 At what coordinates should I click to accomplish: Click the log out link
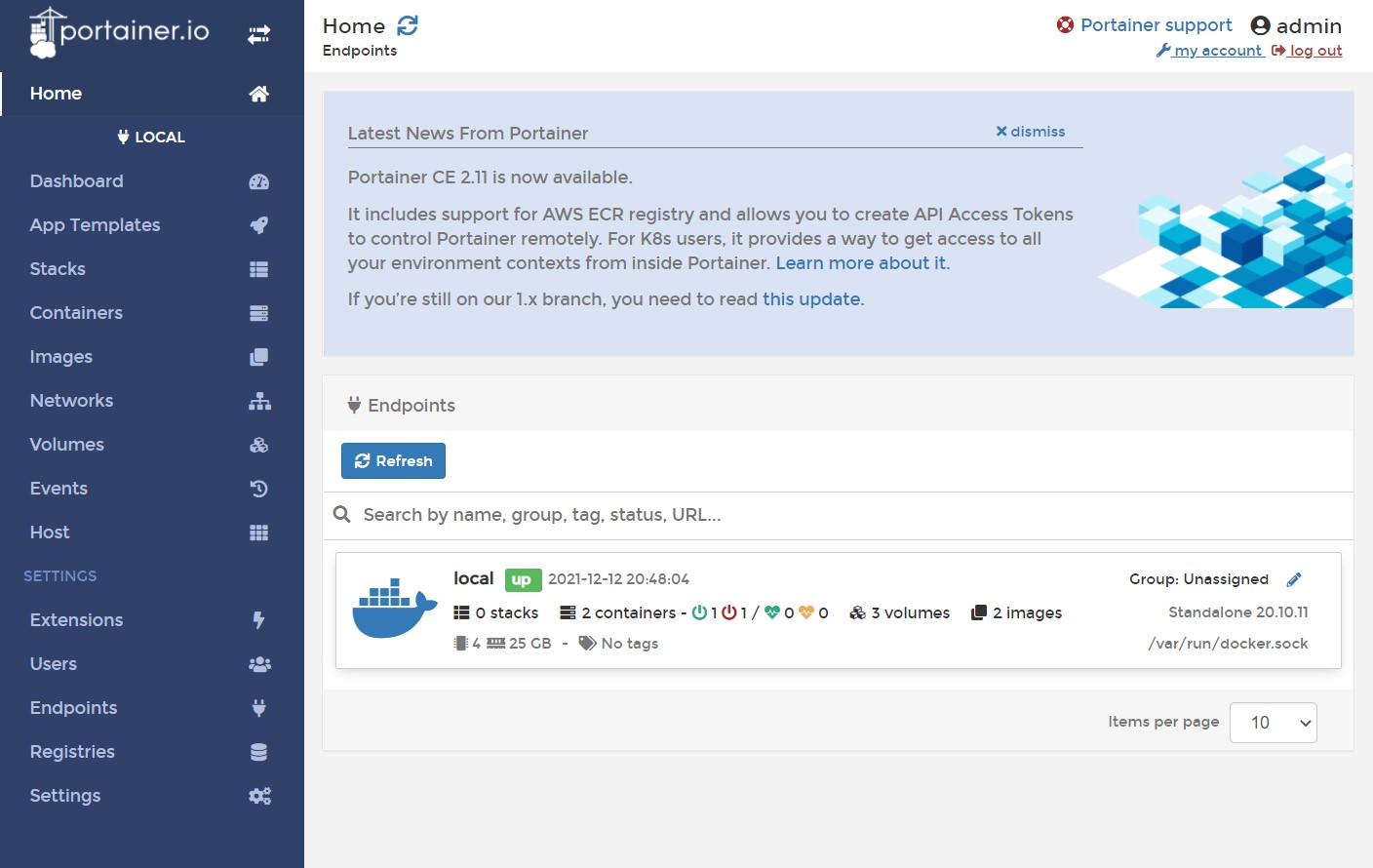click(x=1307, y=51)
